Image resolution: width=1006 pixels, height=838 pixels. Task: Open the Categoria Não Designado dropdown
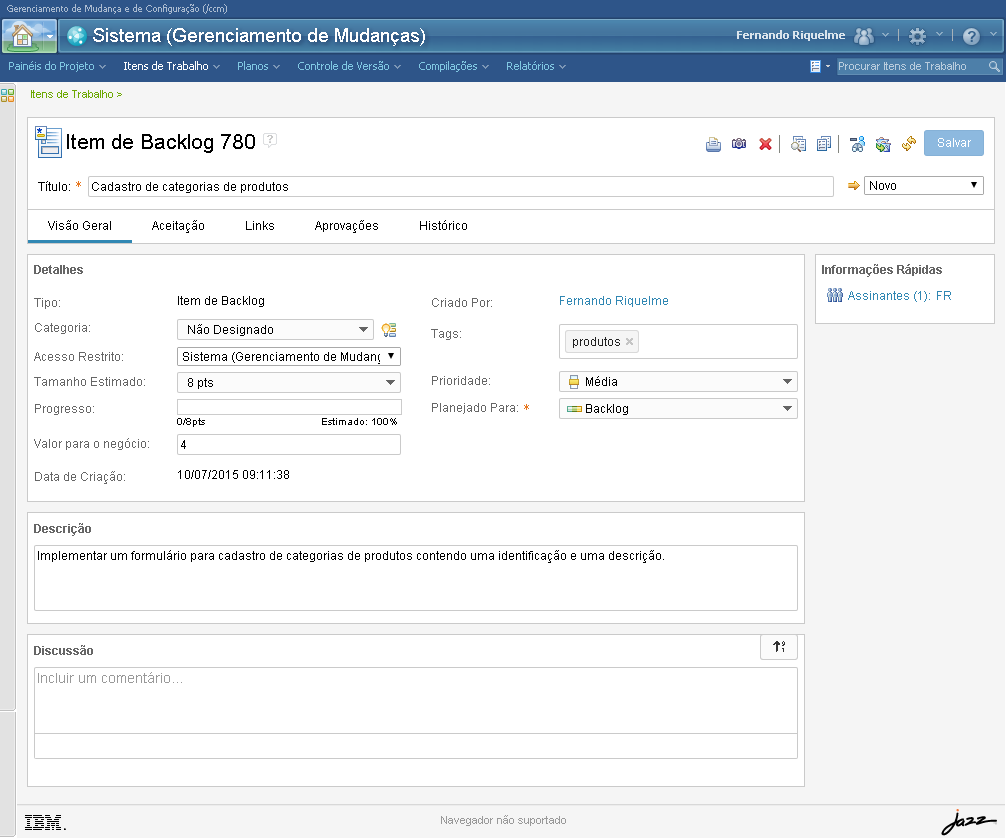(x=275, y=330)
